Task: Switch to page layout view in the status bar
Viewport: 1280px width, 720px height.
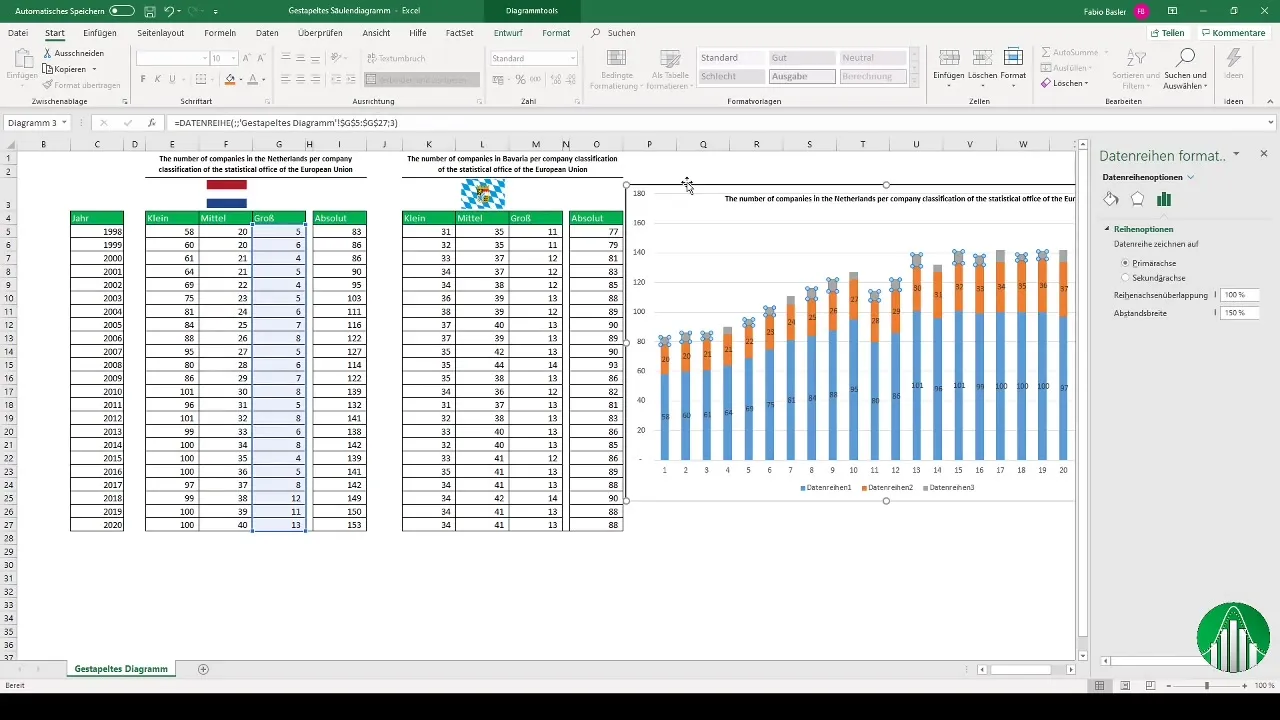Action: [x=1125, y=685]
